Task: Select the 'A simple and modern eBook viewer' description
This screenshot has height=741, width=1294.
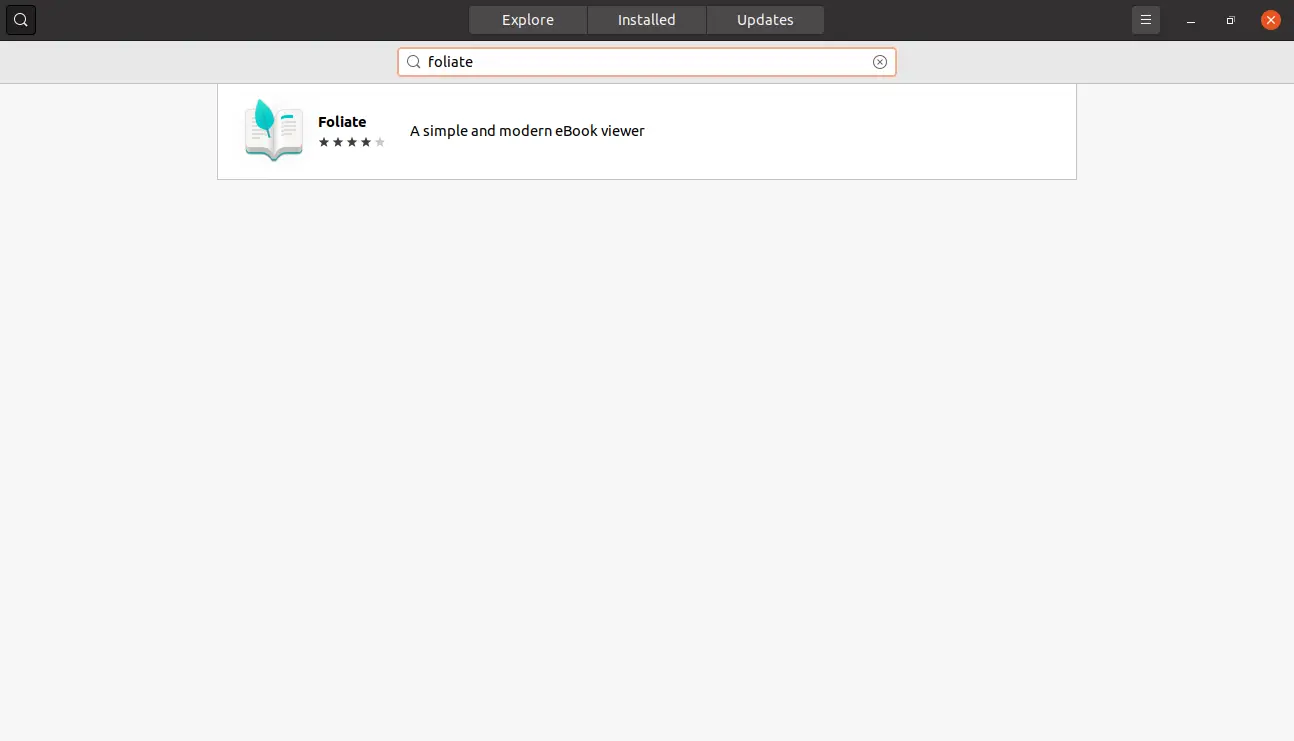Action: click(x=527, y=131)
